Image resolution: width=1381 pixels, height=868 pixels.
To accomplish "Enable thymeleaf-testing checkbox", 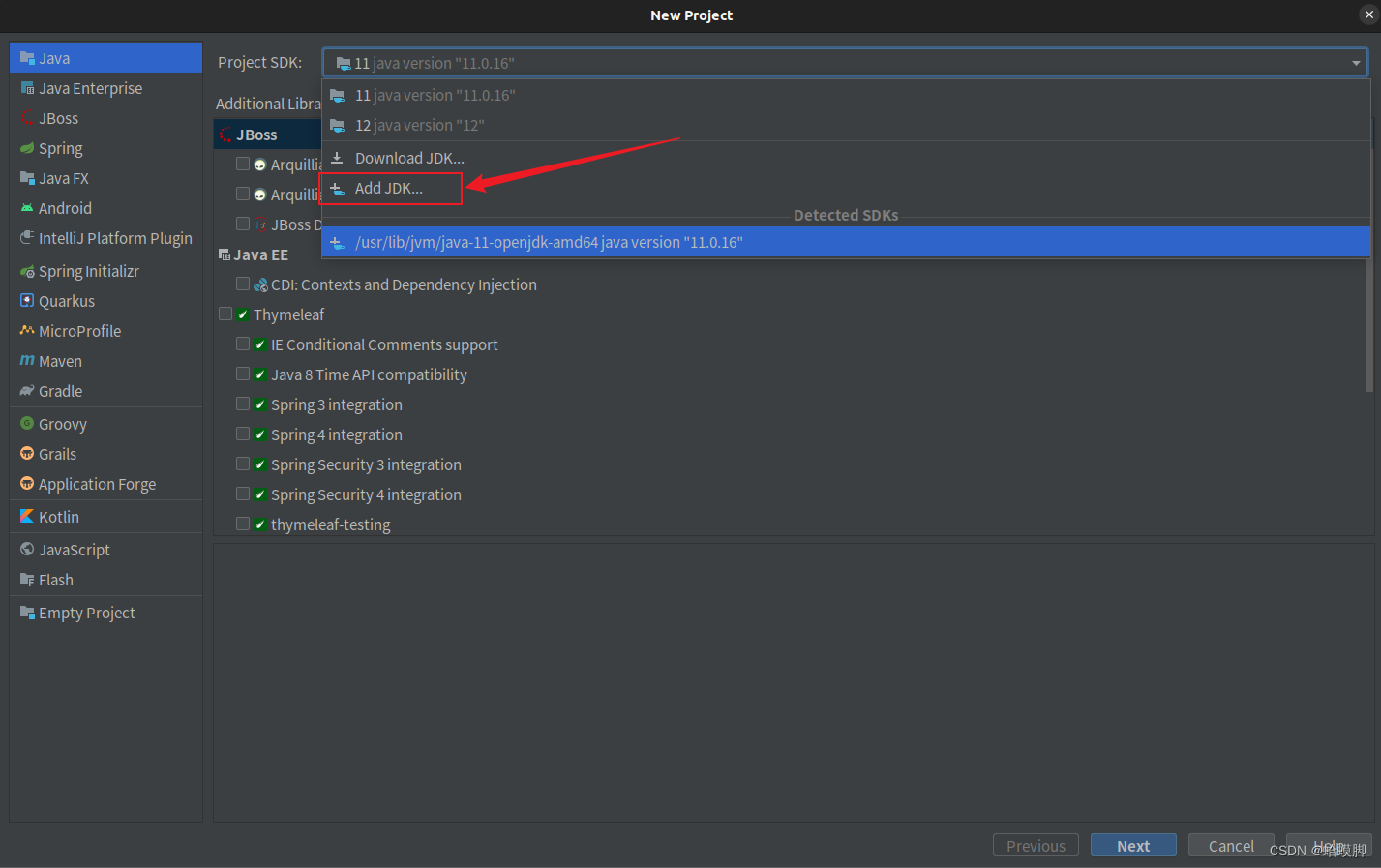I will pyautogui.click(x=243, y=524).
